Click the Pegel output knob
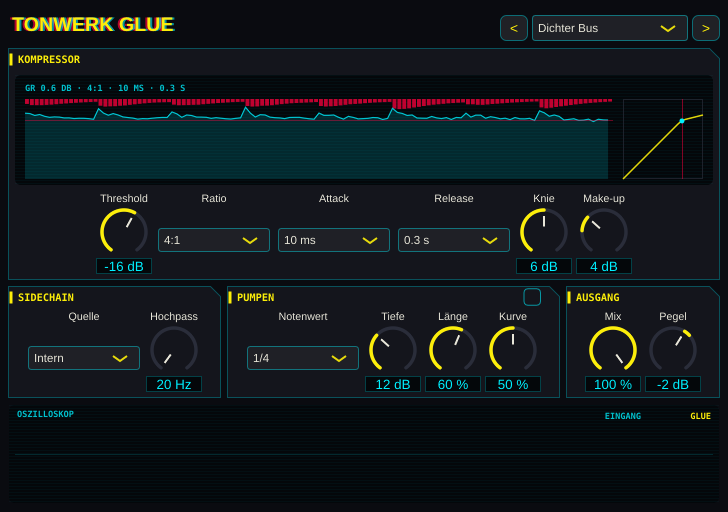 tap(673, 349)
